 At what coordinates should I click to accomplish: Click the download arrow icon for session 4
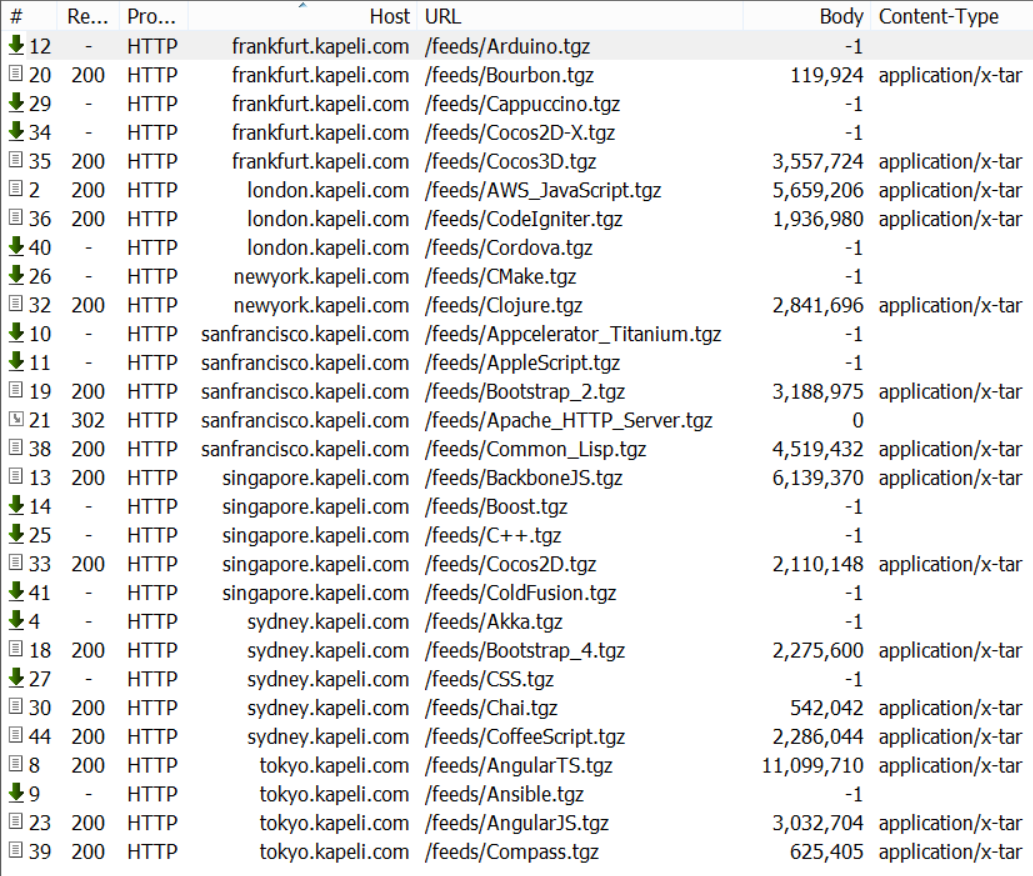point(16,620)
